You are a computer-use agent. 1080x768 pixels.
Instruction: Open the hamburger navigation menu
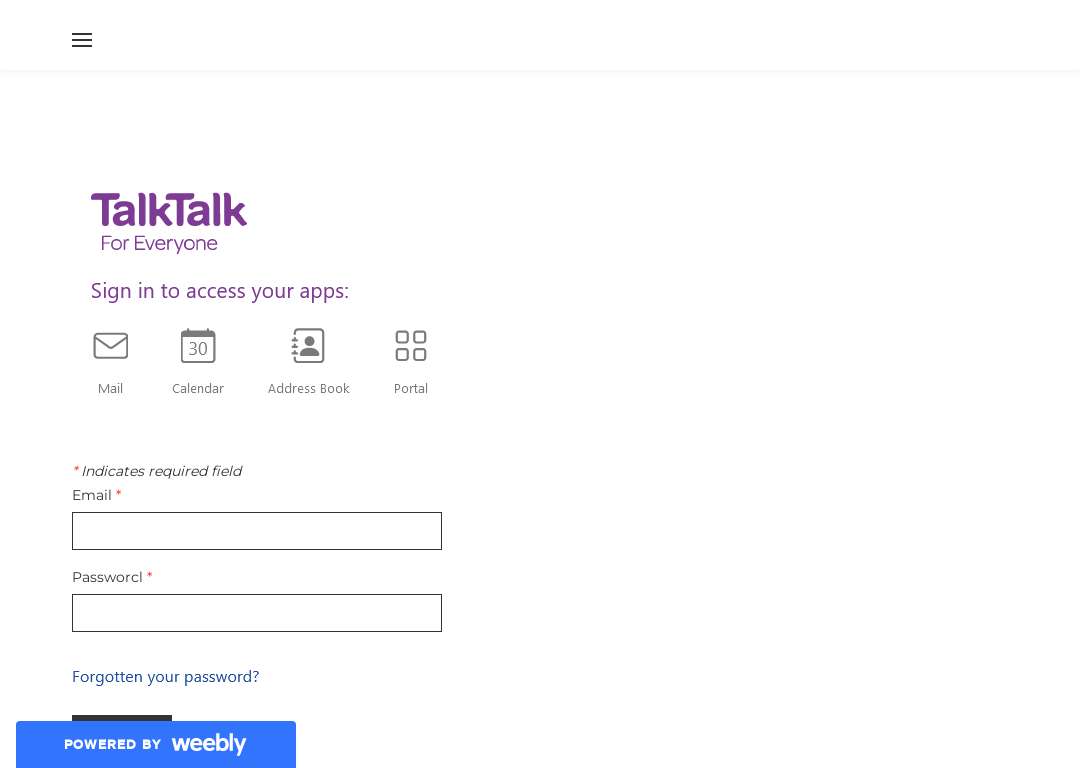pos(82,40)
